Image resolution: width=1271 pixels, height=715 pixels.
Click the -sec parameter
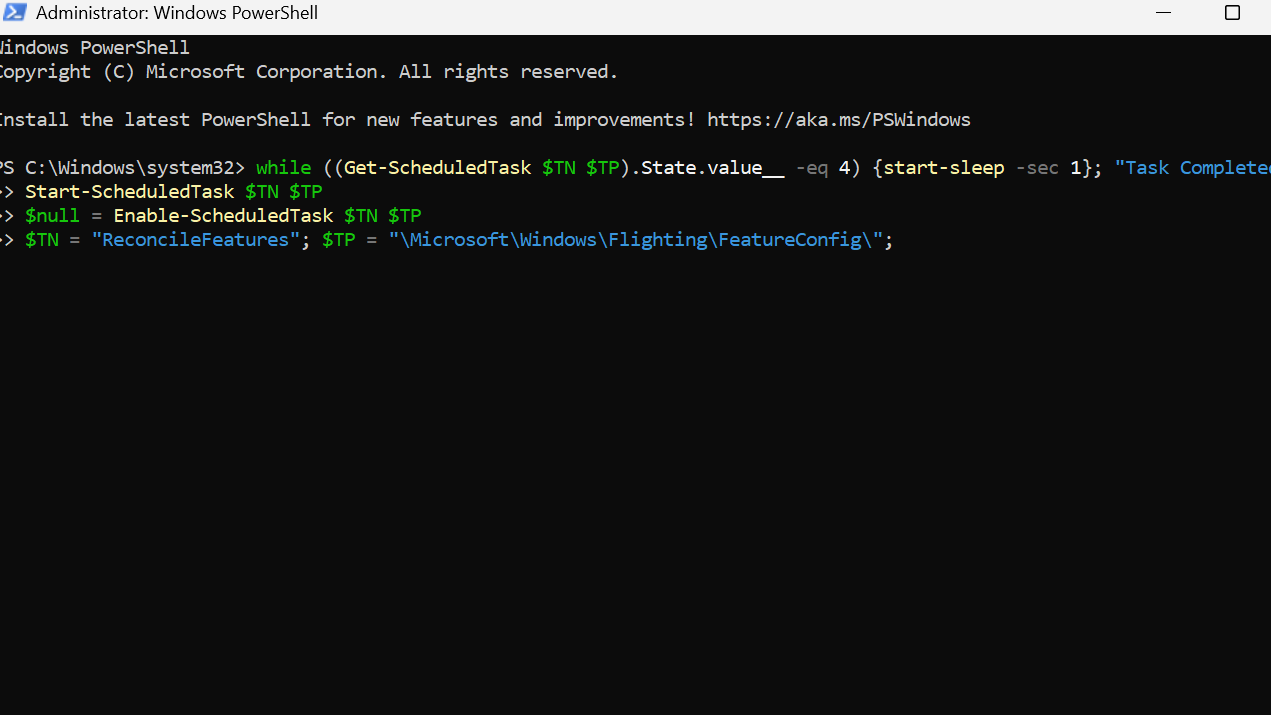(x=1037, y=168)
